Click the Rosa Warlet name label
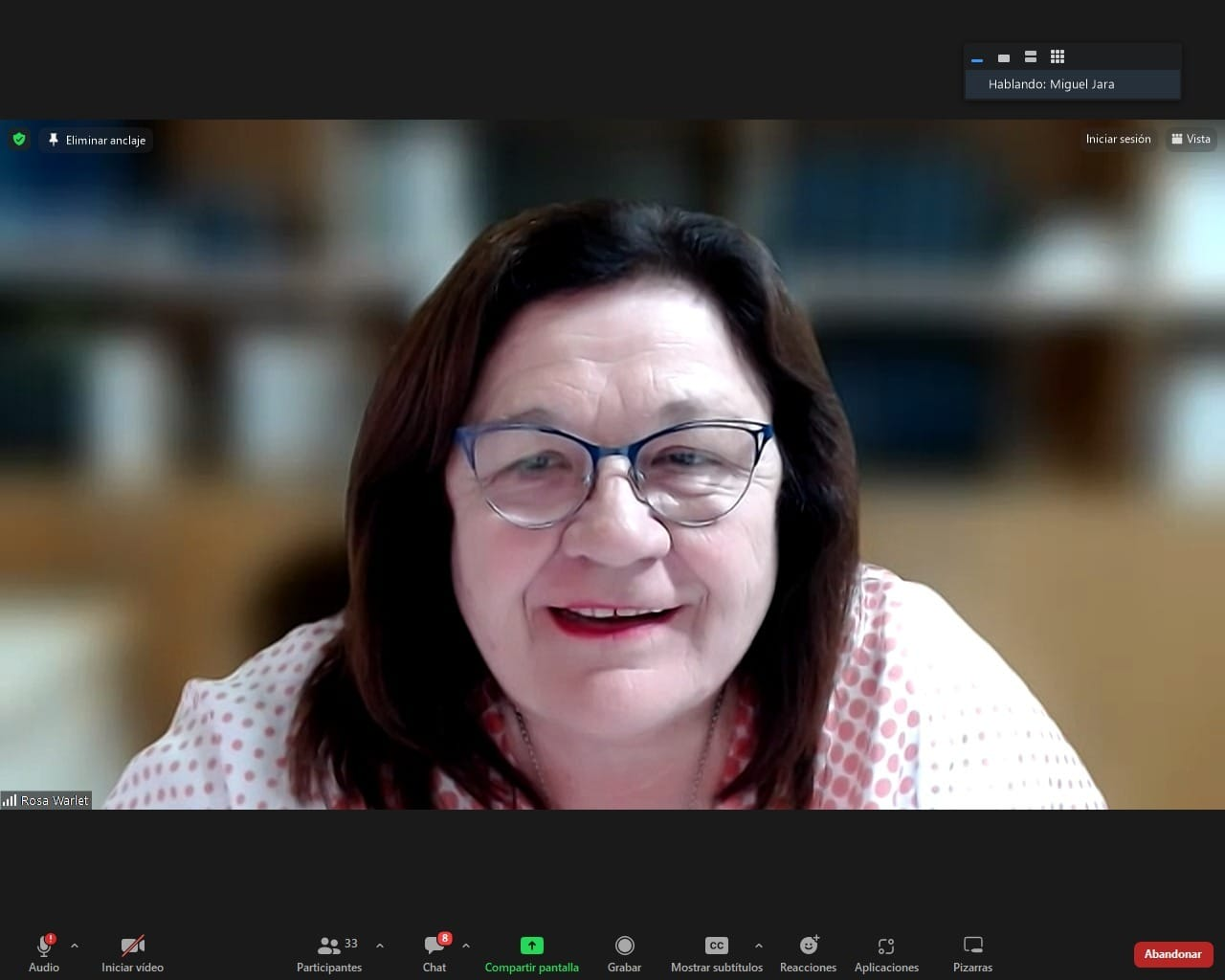 (46, 800)
